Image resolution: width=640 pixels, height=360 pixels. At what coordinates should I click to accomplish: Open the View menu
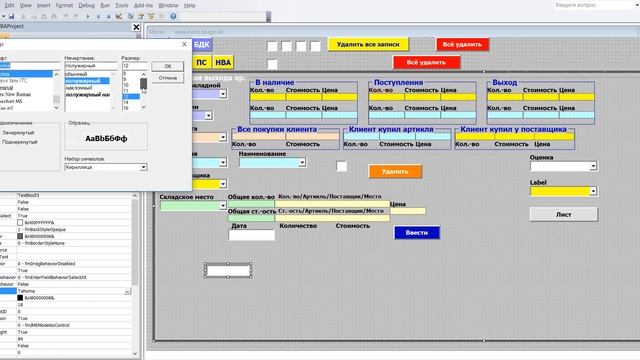click(25, 5)
